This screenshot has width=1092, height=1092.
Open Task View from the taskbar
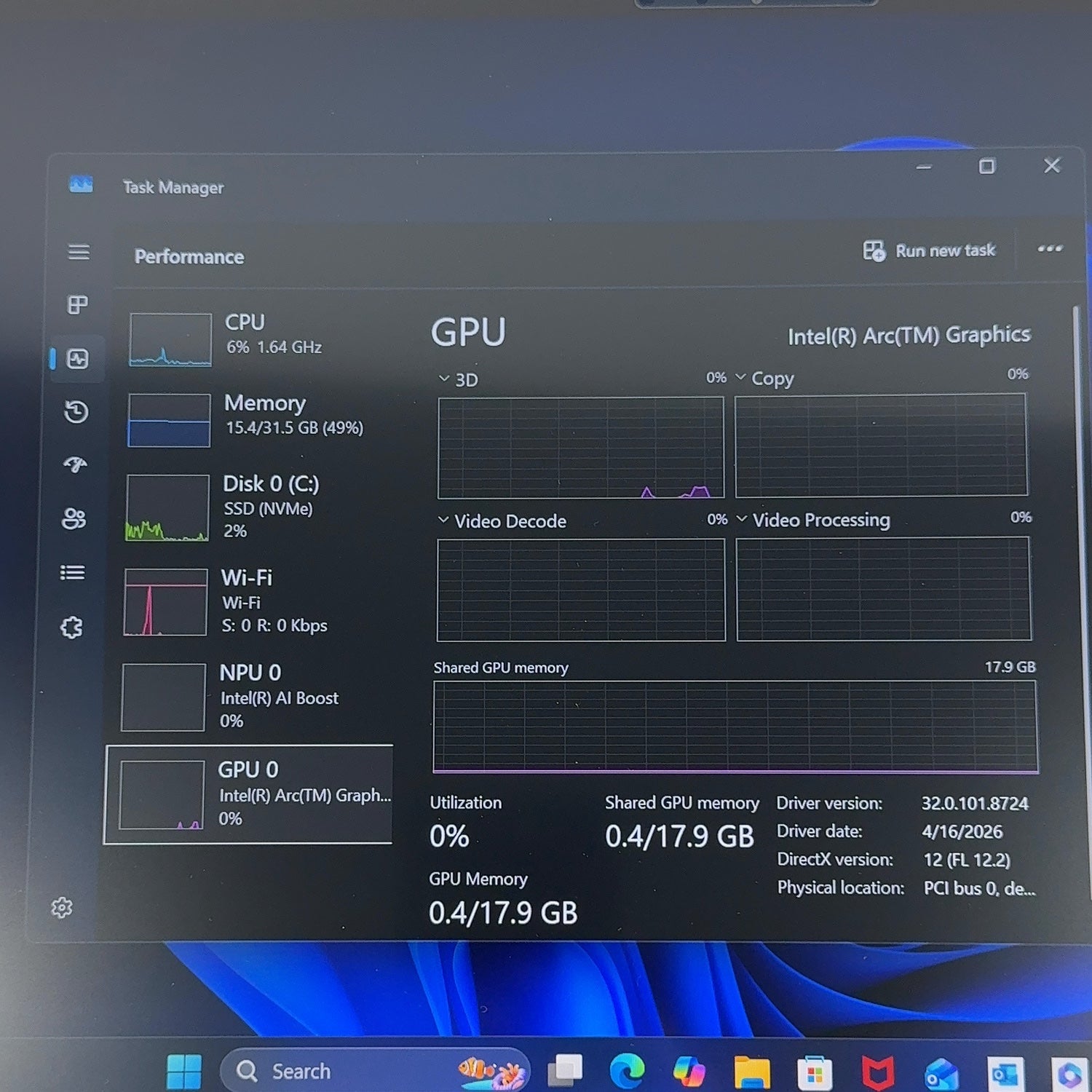click(x=565, y=1070)
